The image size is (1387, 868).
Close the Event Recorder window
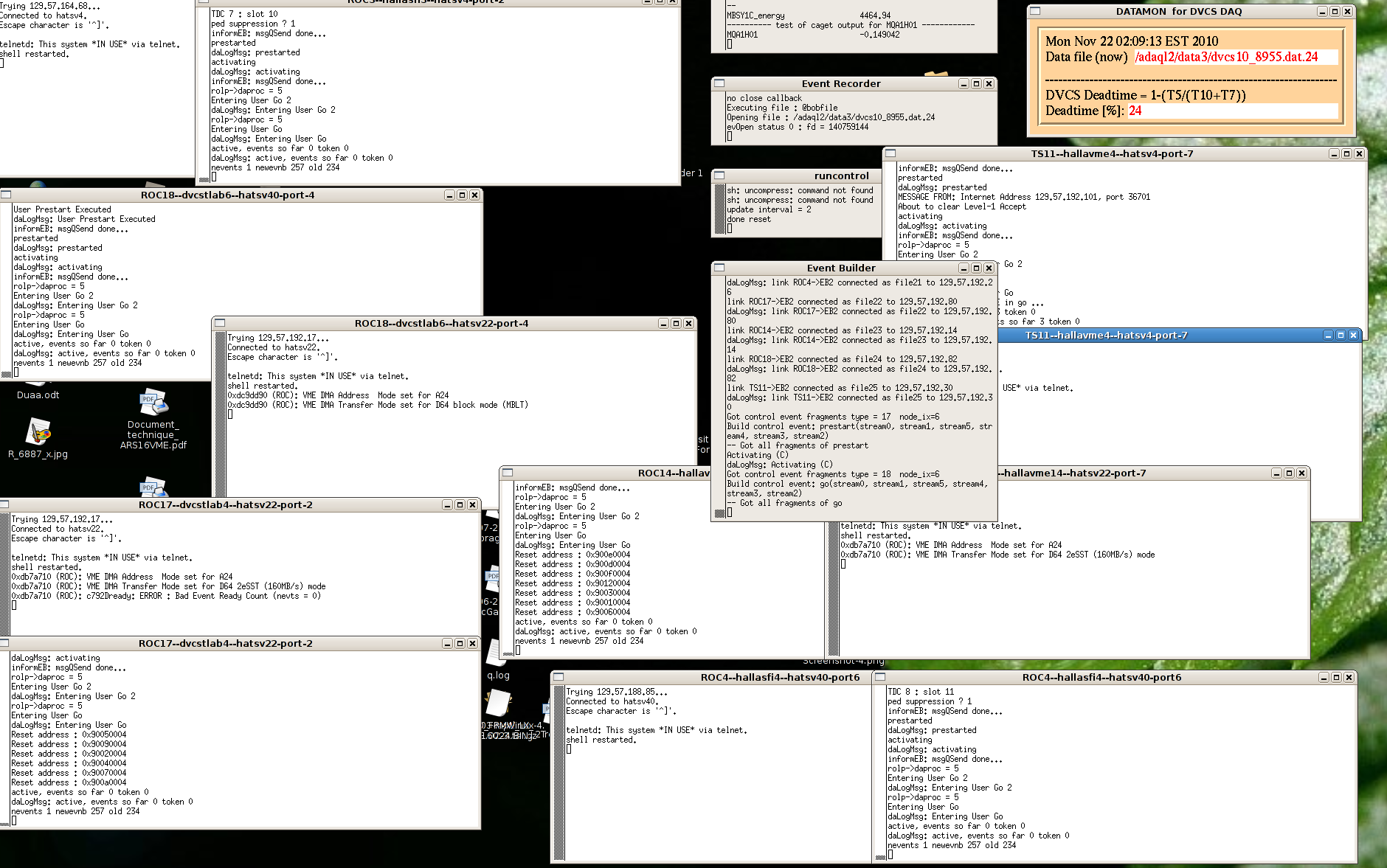coord(989,84)
